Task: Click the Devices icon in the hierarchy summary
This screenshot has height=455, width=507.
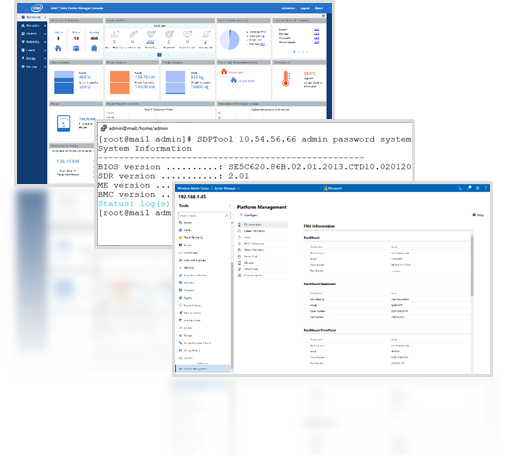Action: click(94, 48)
